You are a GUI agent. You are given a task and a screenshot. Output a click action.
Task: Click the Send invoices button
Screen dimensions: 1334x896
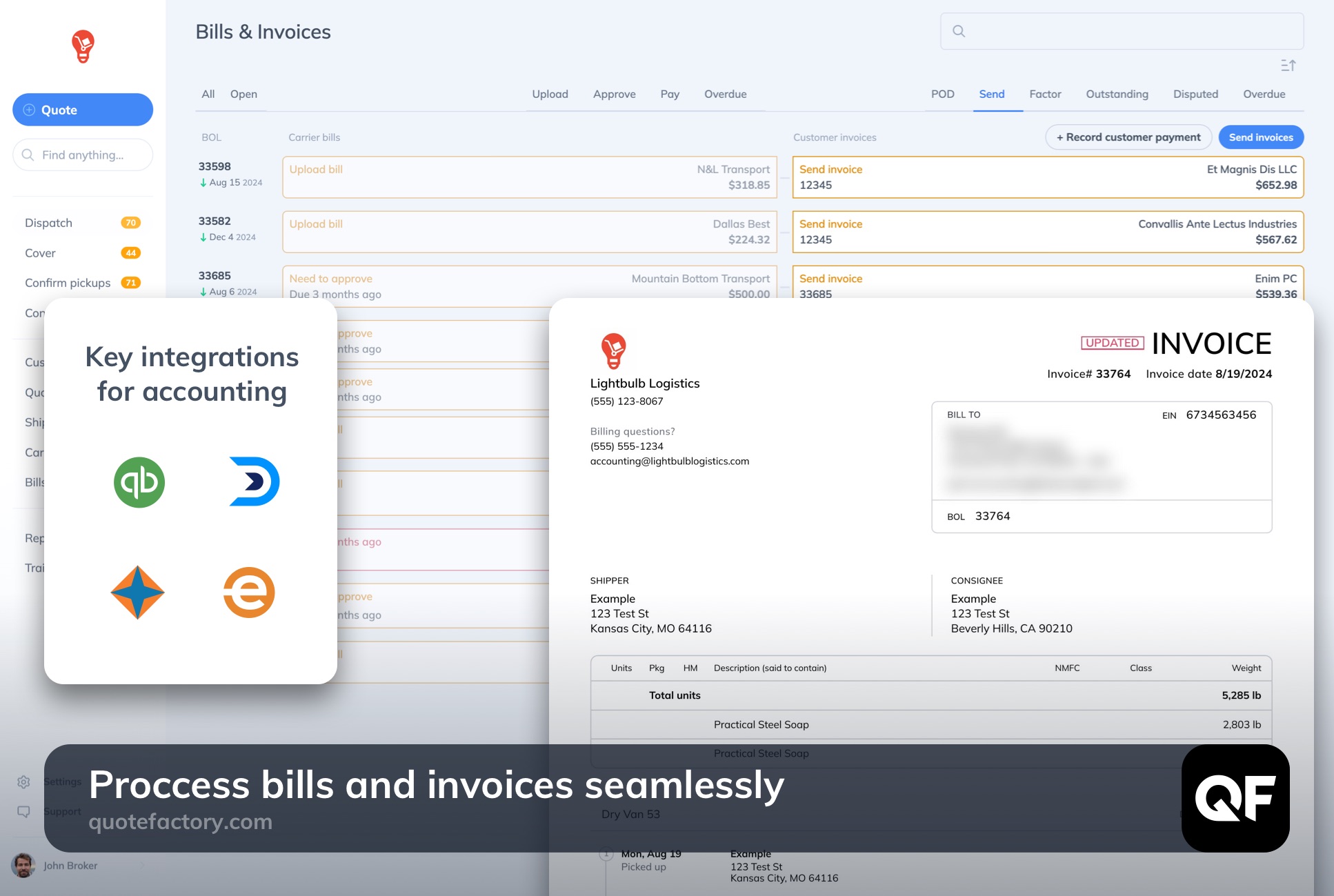coord(1261,137)
